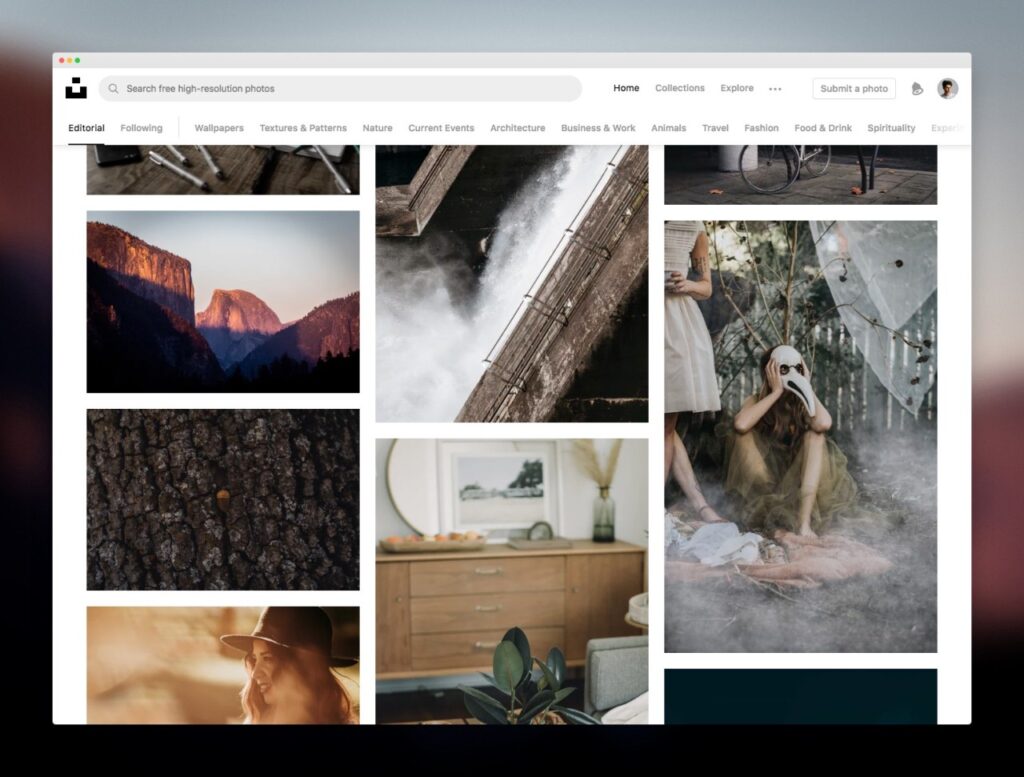
Task: Open the three-dots more menu
Action: [775, 89]
